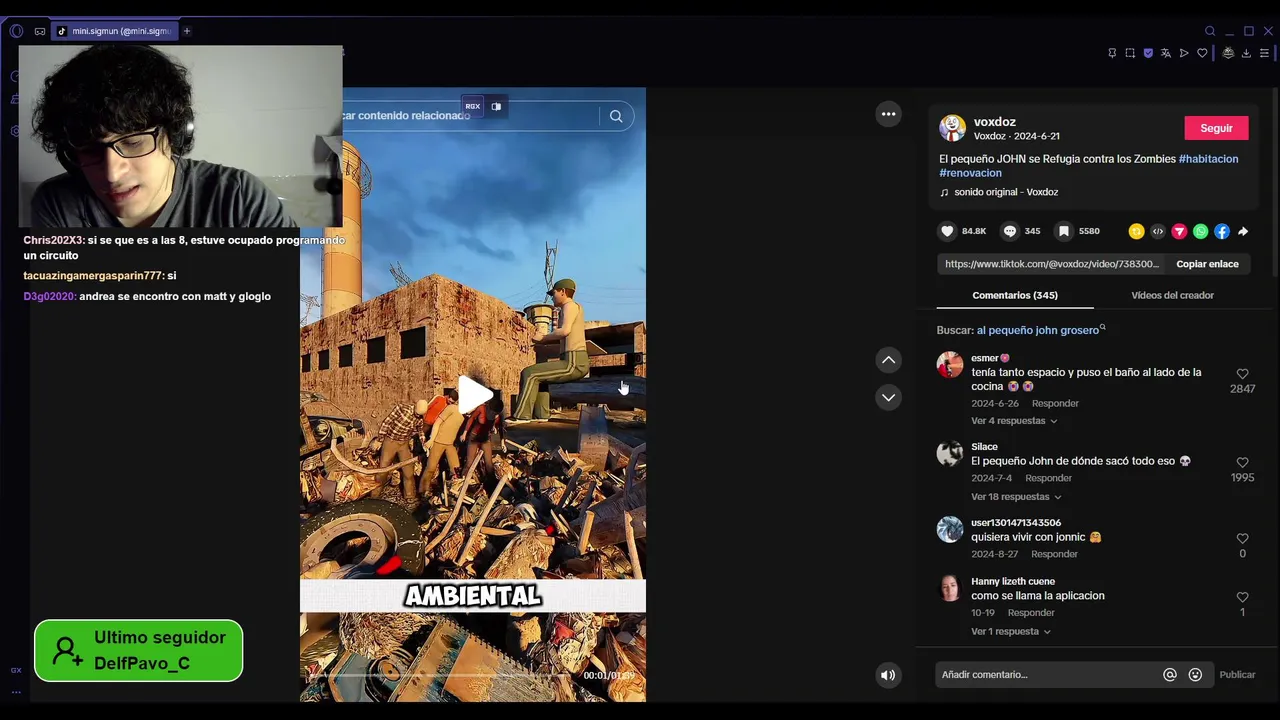Share the video to WhatsApp
The width and height of the screenshot is (1280, 720).
pos(1200,231)
